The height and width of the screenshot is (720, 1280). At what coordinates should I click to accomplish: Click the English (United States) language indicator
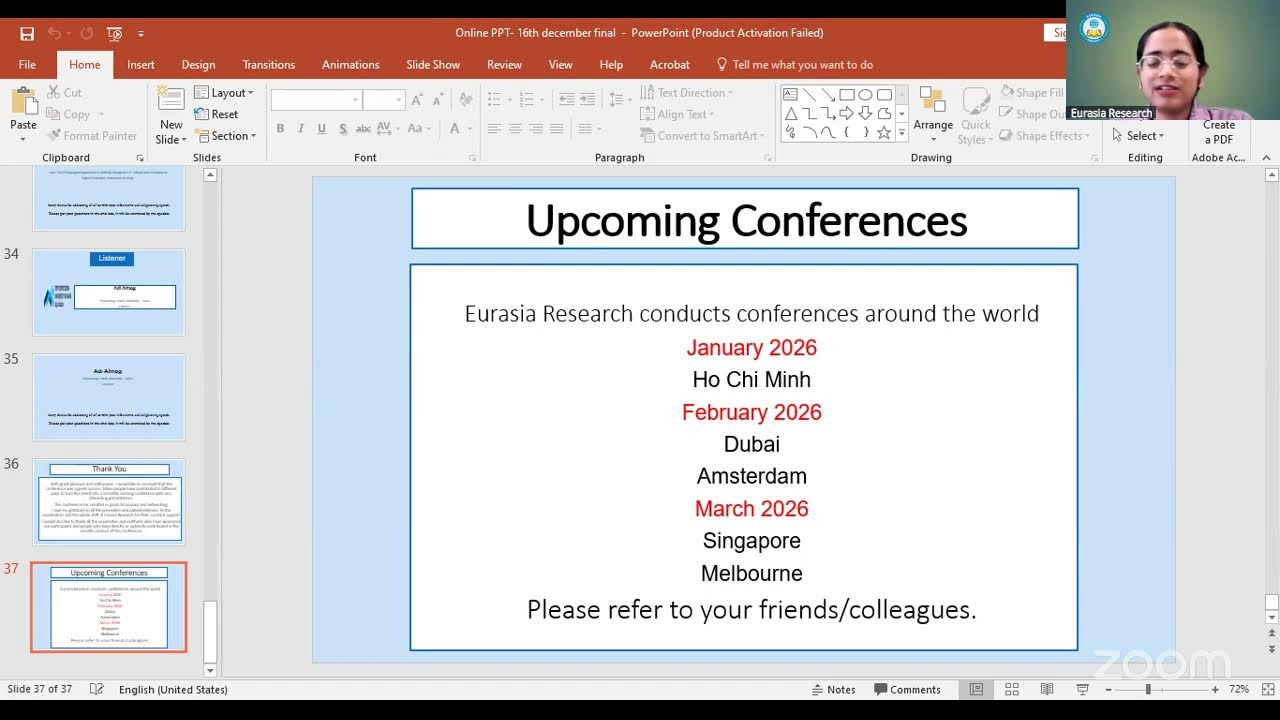(x=173, y=690)
